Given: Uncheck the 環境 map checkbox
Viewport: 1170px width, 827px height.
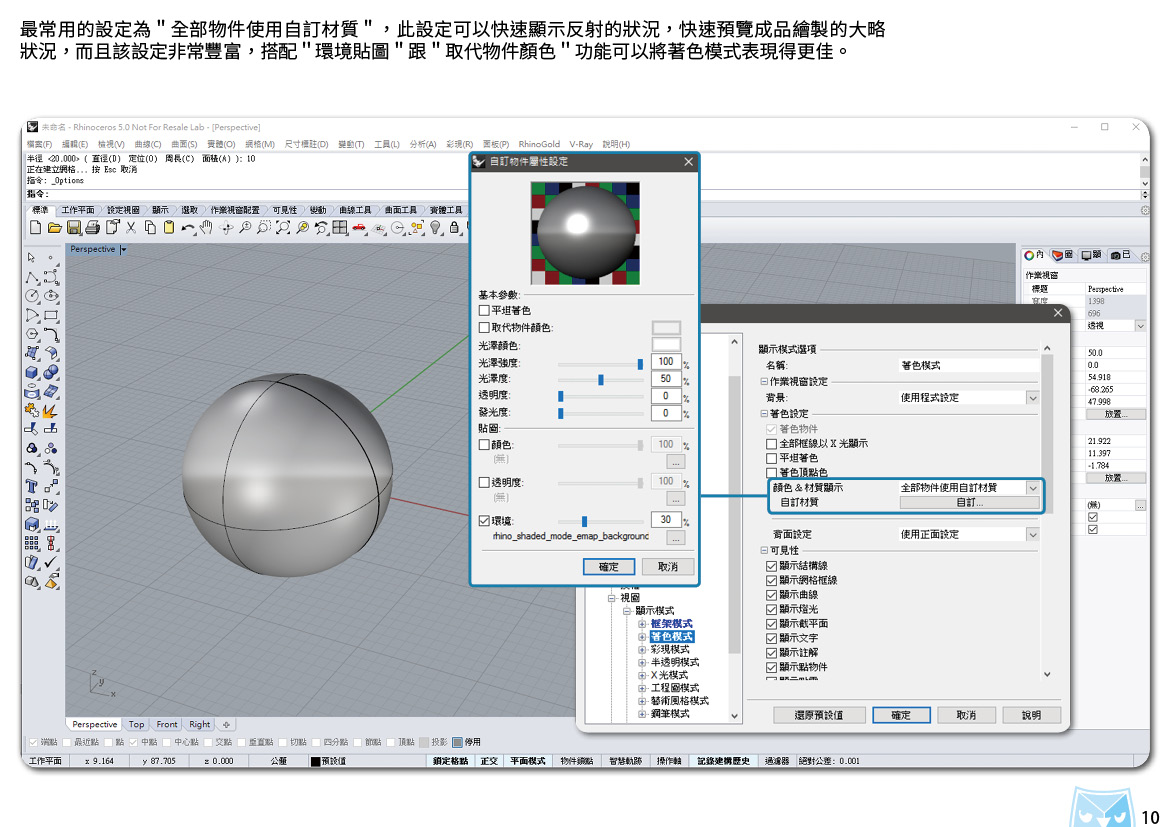Looking at the screenshot, I should (x=484, y=520).
